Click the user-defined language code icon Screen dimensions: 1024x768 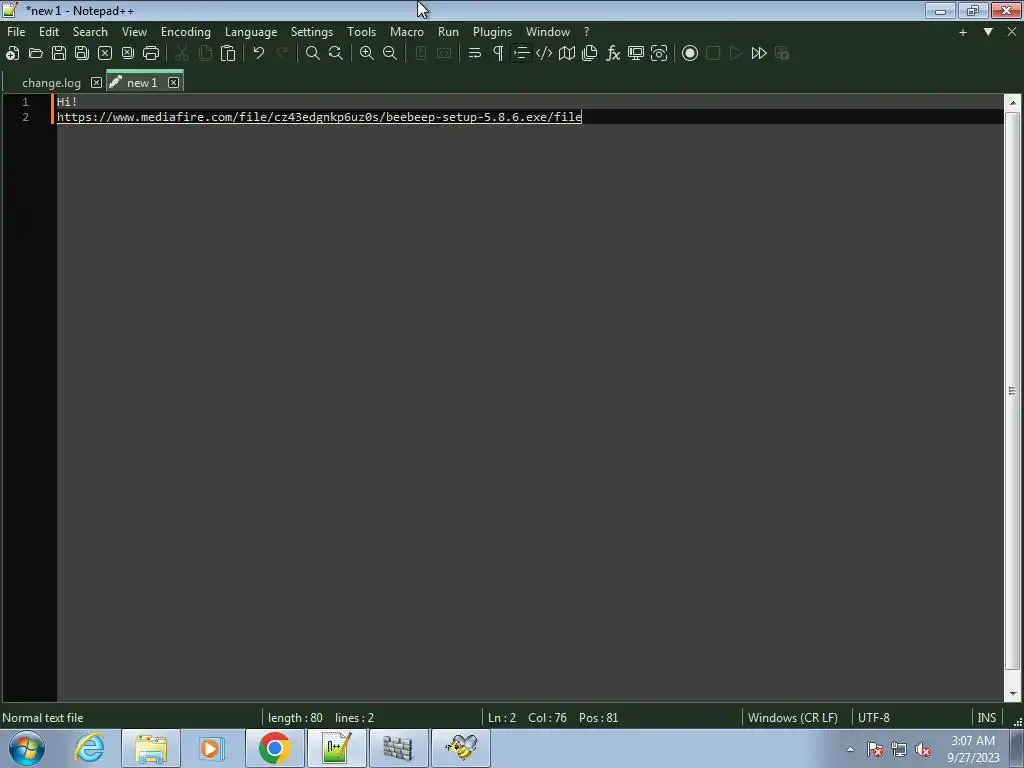[x=544, y=54]
